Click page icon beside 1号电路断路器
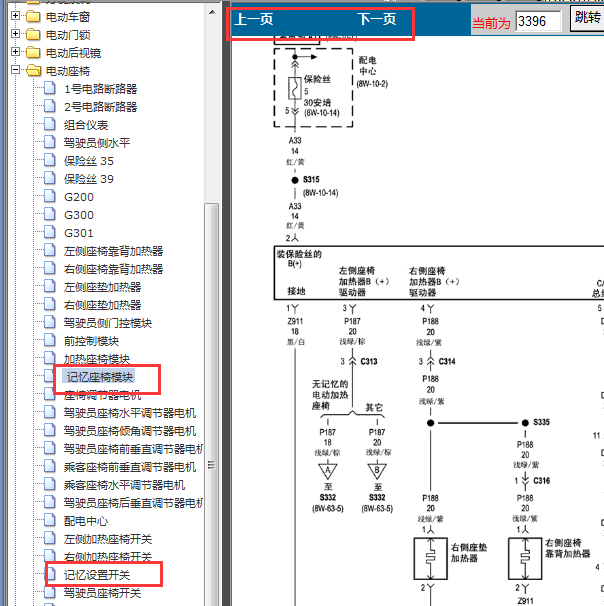Image resolution: width=604 pixels, height=606 pixels. [49, 88]
